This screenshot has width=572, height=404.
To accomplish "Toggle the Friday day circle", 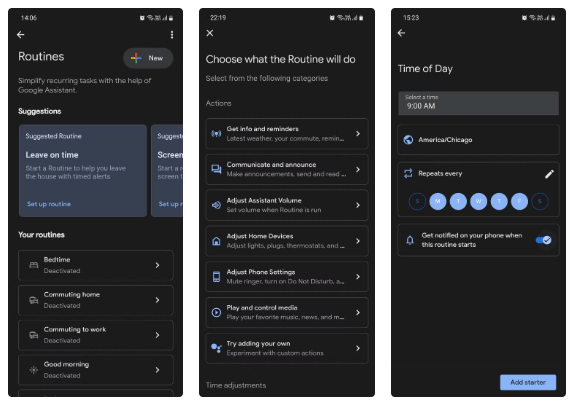I will tap(519, 201).
